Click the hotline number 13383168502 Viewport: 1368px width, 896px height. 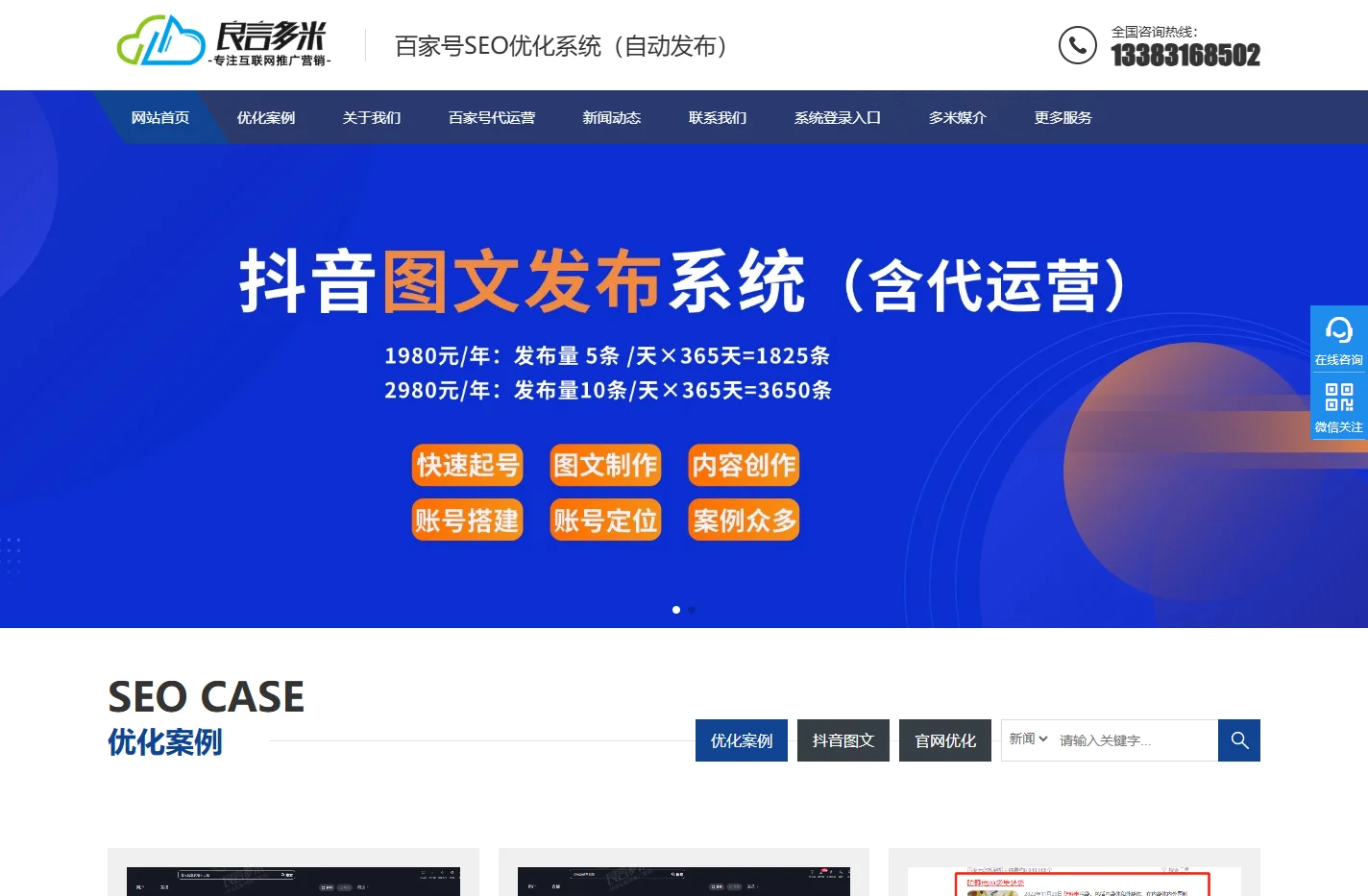pos(1185,56)
